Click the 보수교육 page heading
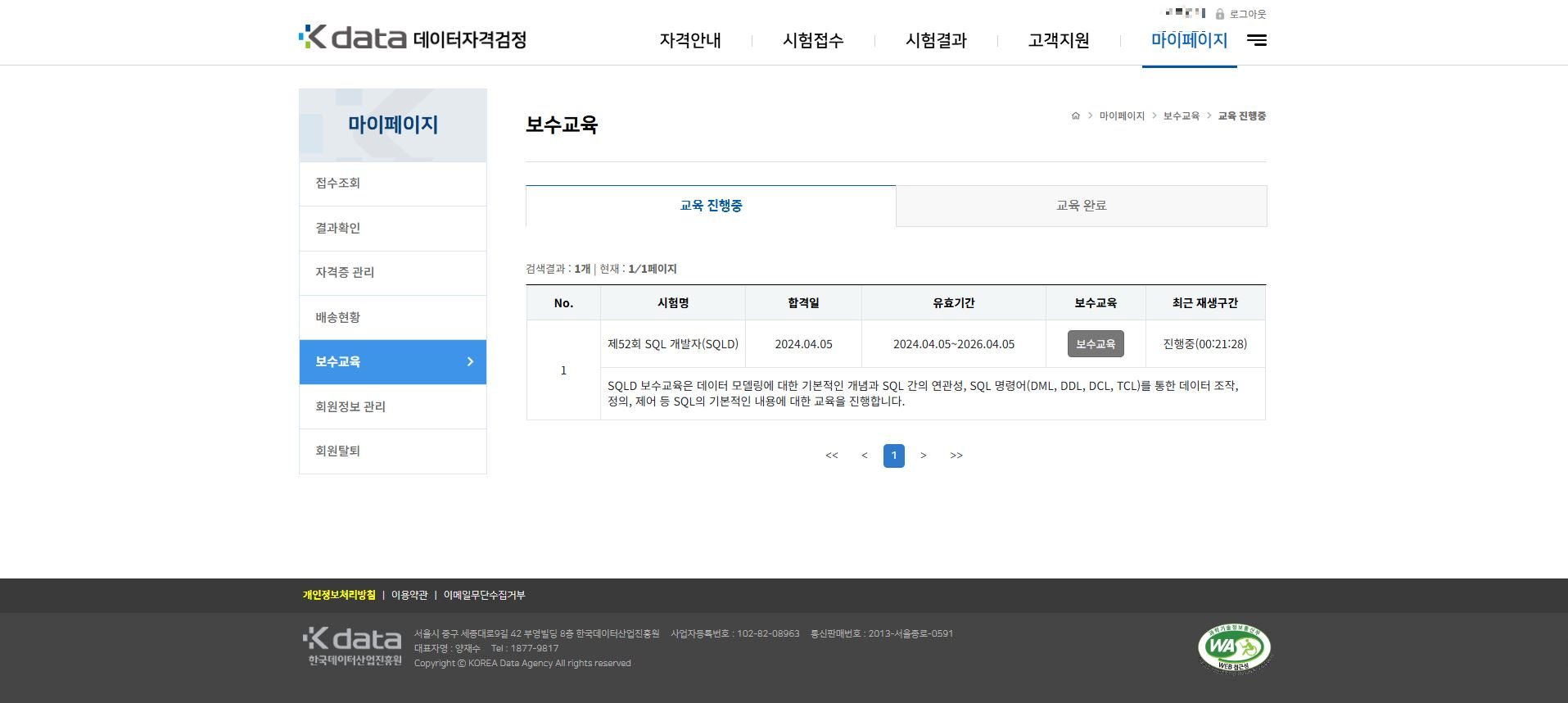The width and height of the screenshot is (1568, 703). point(562,125)
